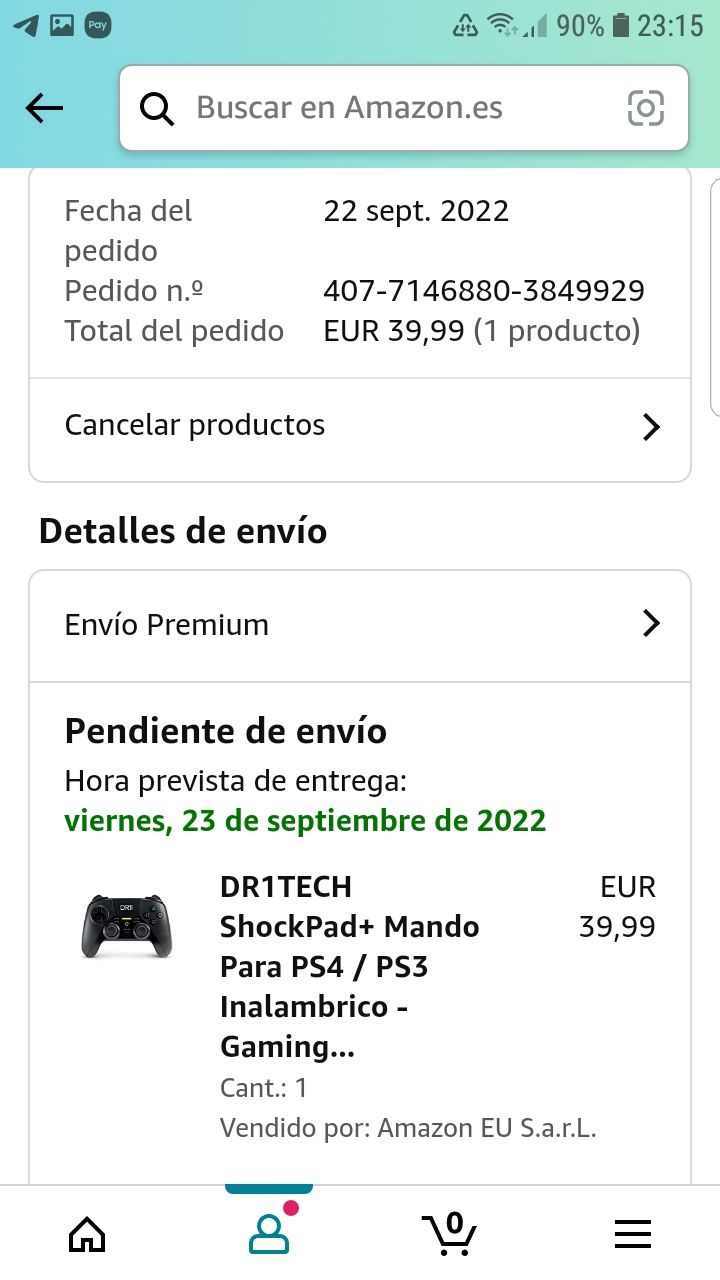Tap the Wi-Fi status icon
720x1280 pixels.
tap(500, 25)
